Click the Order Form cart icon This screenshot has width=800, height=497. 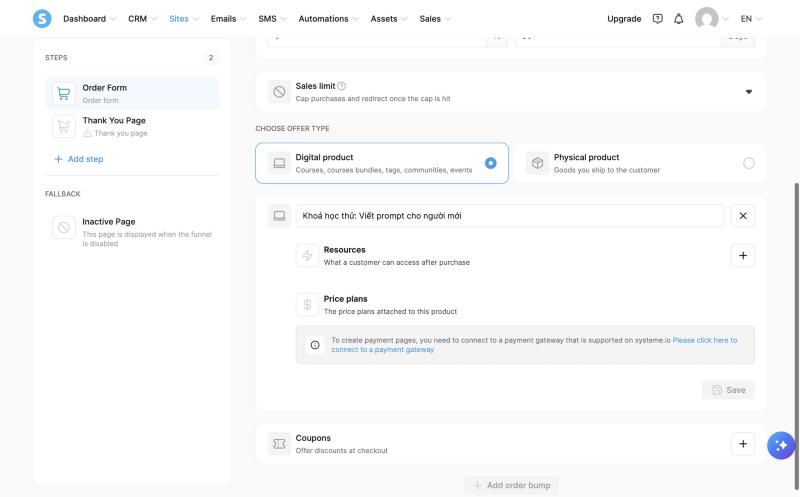pyautogui.click(x=64, y=93)
